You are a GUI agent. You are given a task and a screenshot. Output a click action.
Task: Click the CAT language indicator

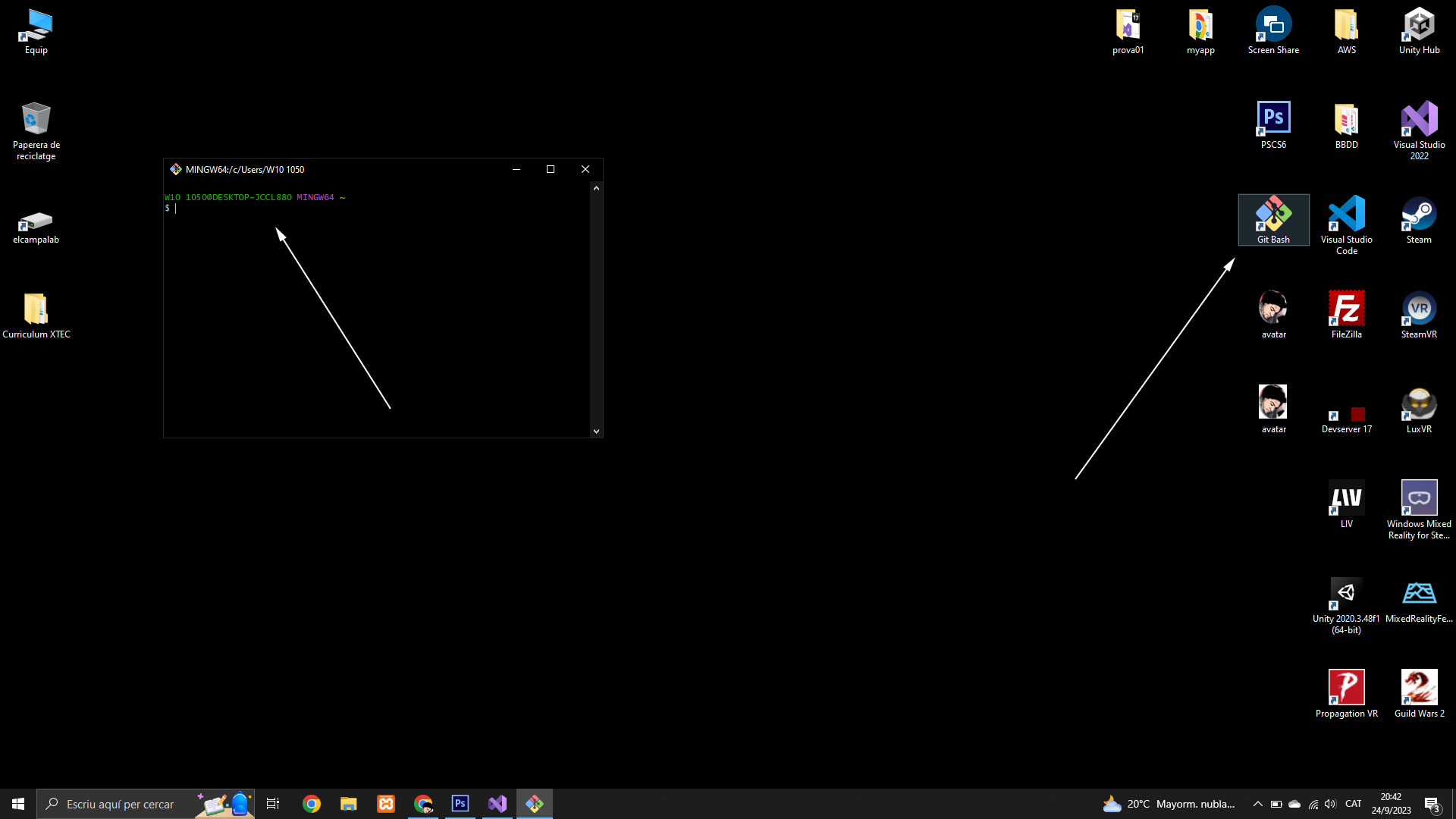pos(1353,804)
